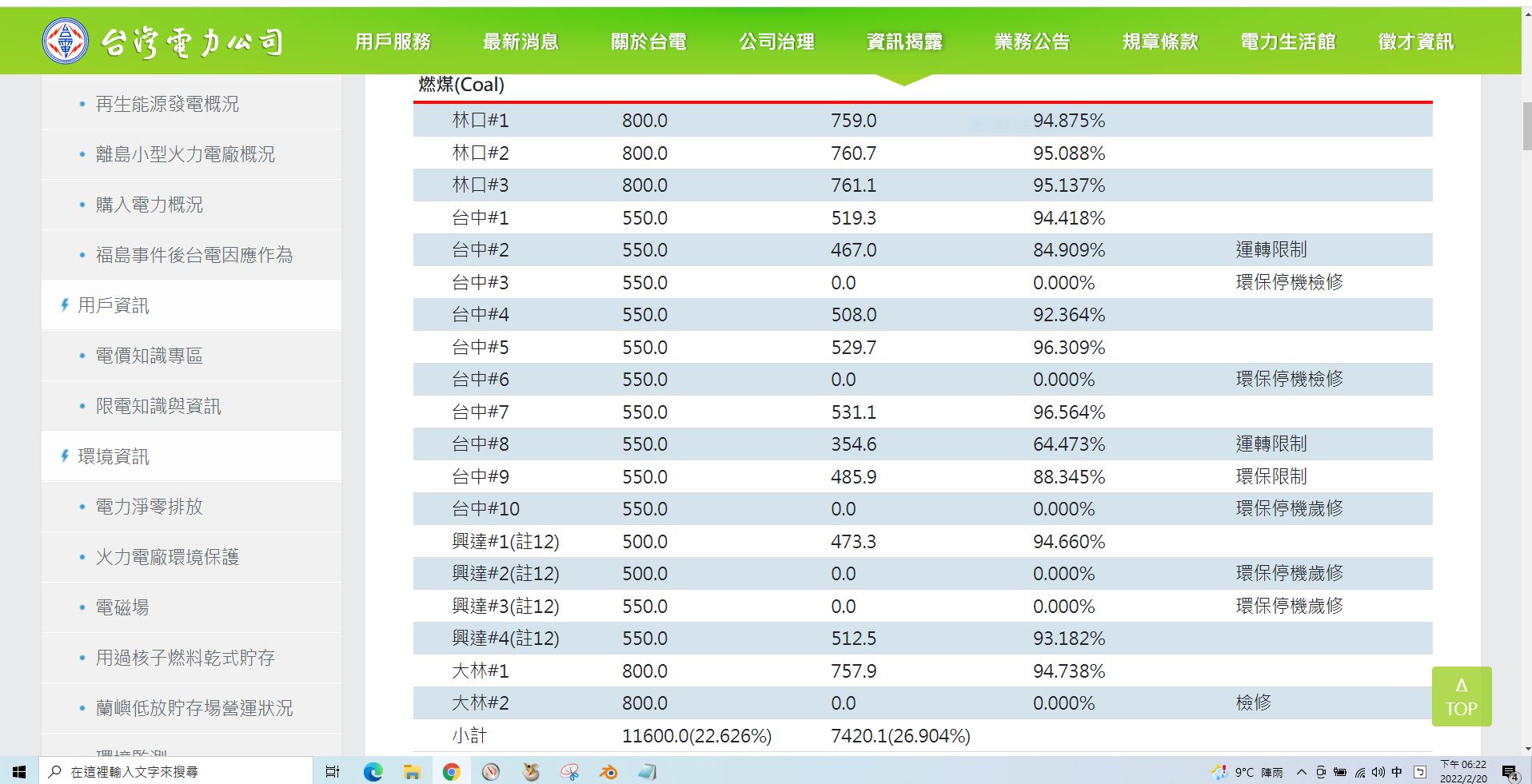1532x784 pixels.
Task: Select 林口#2 net output 760.7
Action: pyautogui.click(x=853, y=153)
